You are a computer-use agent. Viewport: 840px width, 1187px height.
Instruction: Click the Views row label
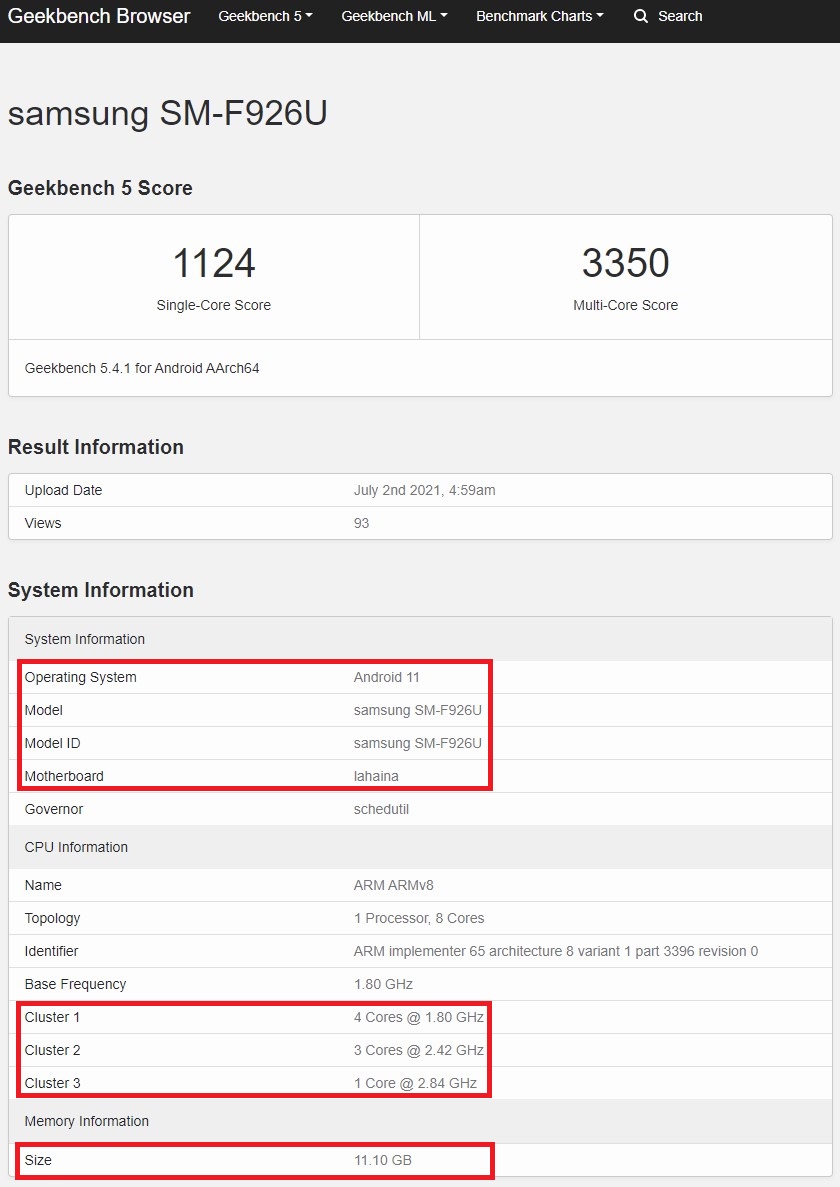point(43,523)
